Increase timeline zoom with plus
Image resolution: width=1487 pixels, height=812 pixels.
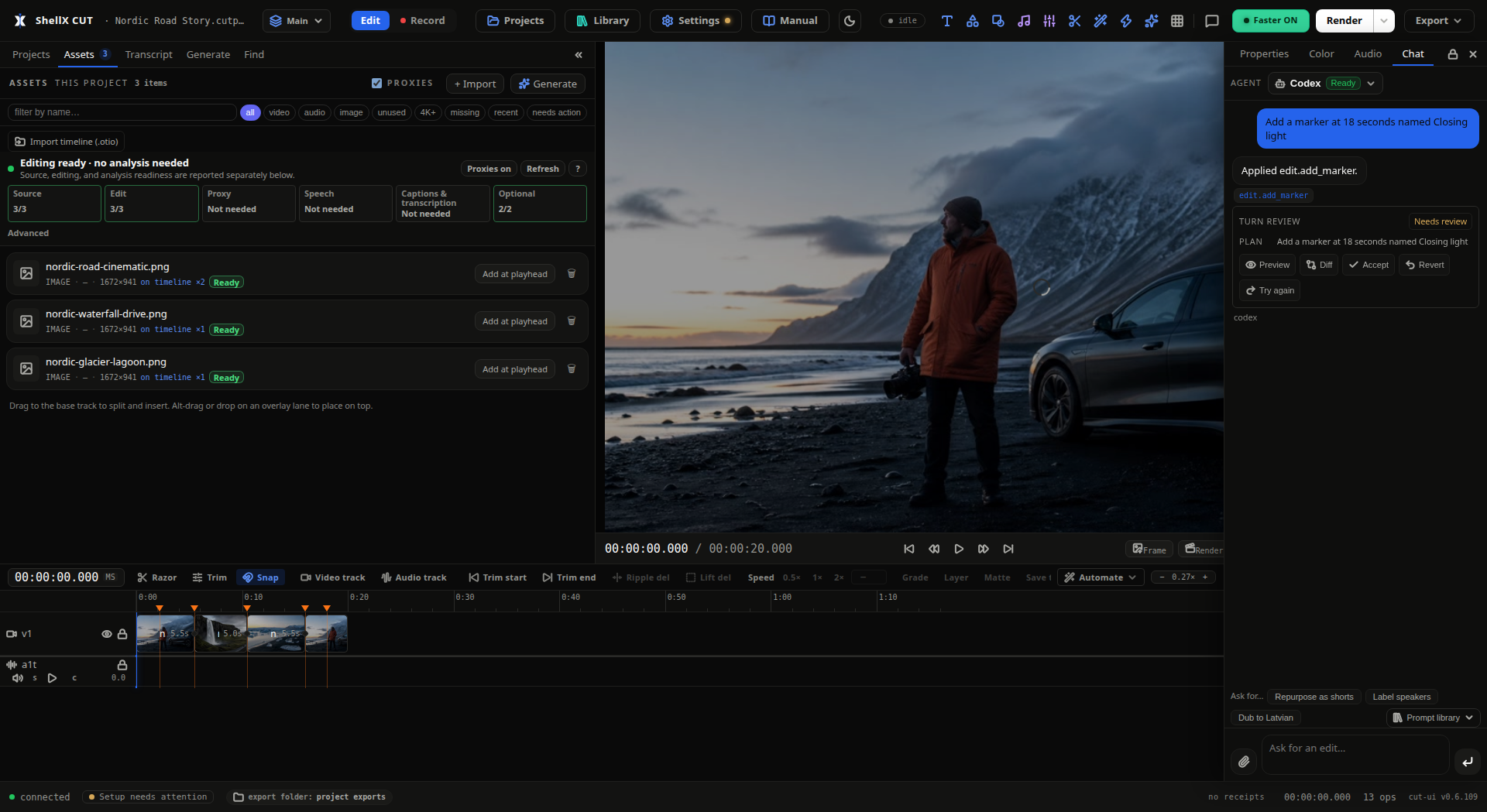tap(1205, 577)
